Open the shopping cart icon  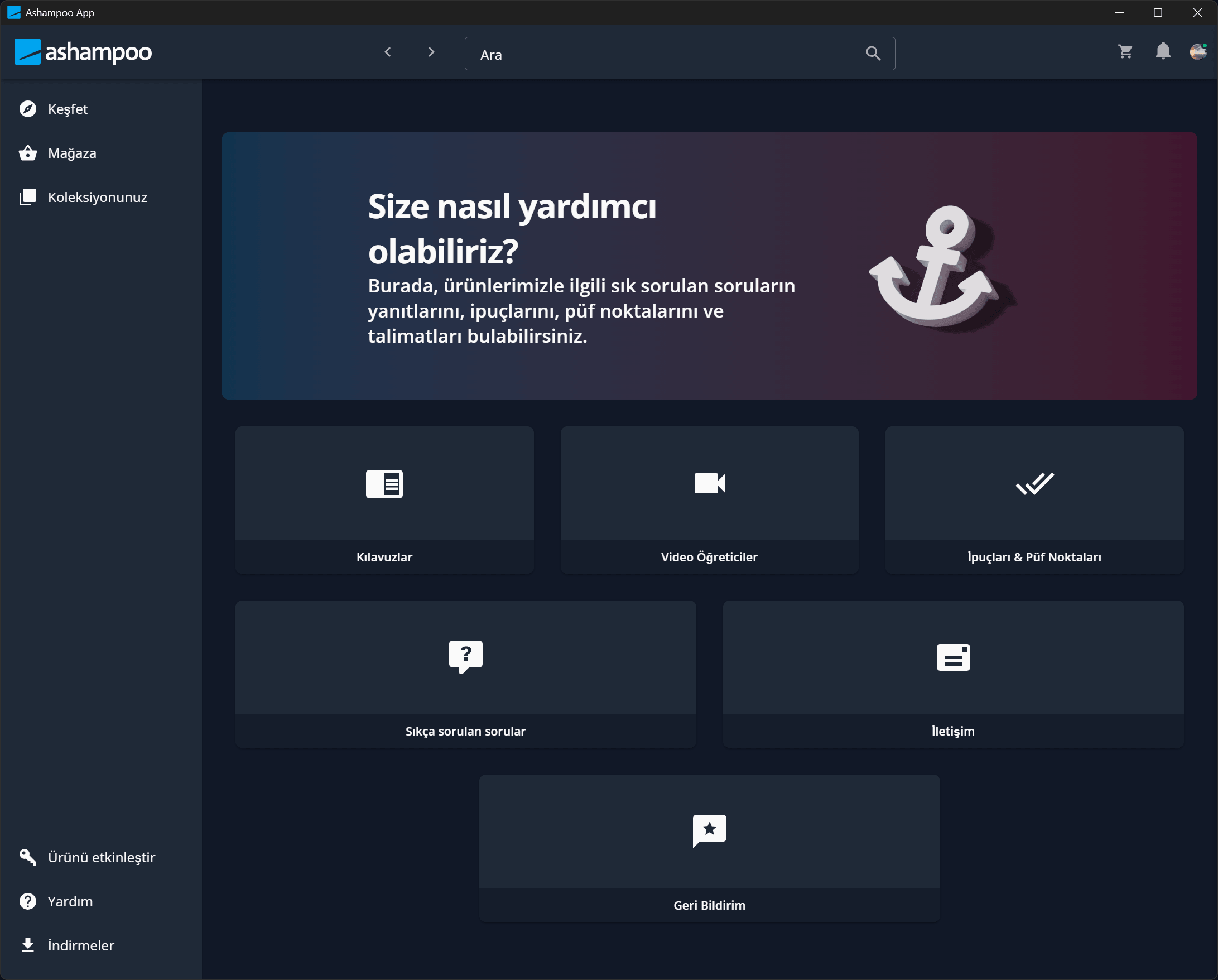(x=1125, y=52)
